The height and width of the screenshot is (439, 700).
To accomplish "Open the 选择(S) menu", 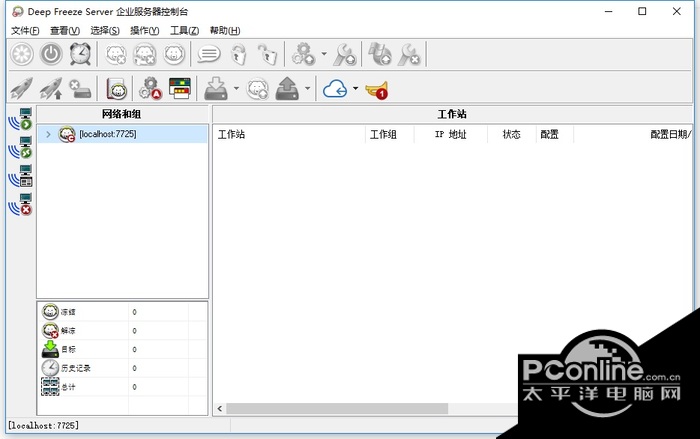I will tap(105, 30).
